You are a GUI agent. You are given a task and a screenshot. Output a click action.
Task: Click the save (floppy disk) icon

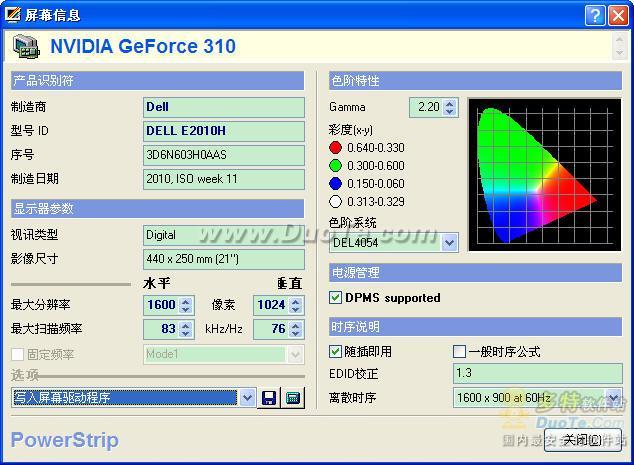pos(269,398)
